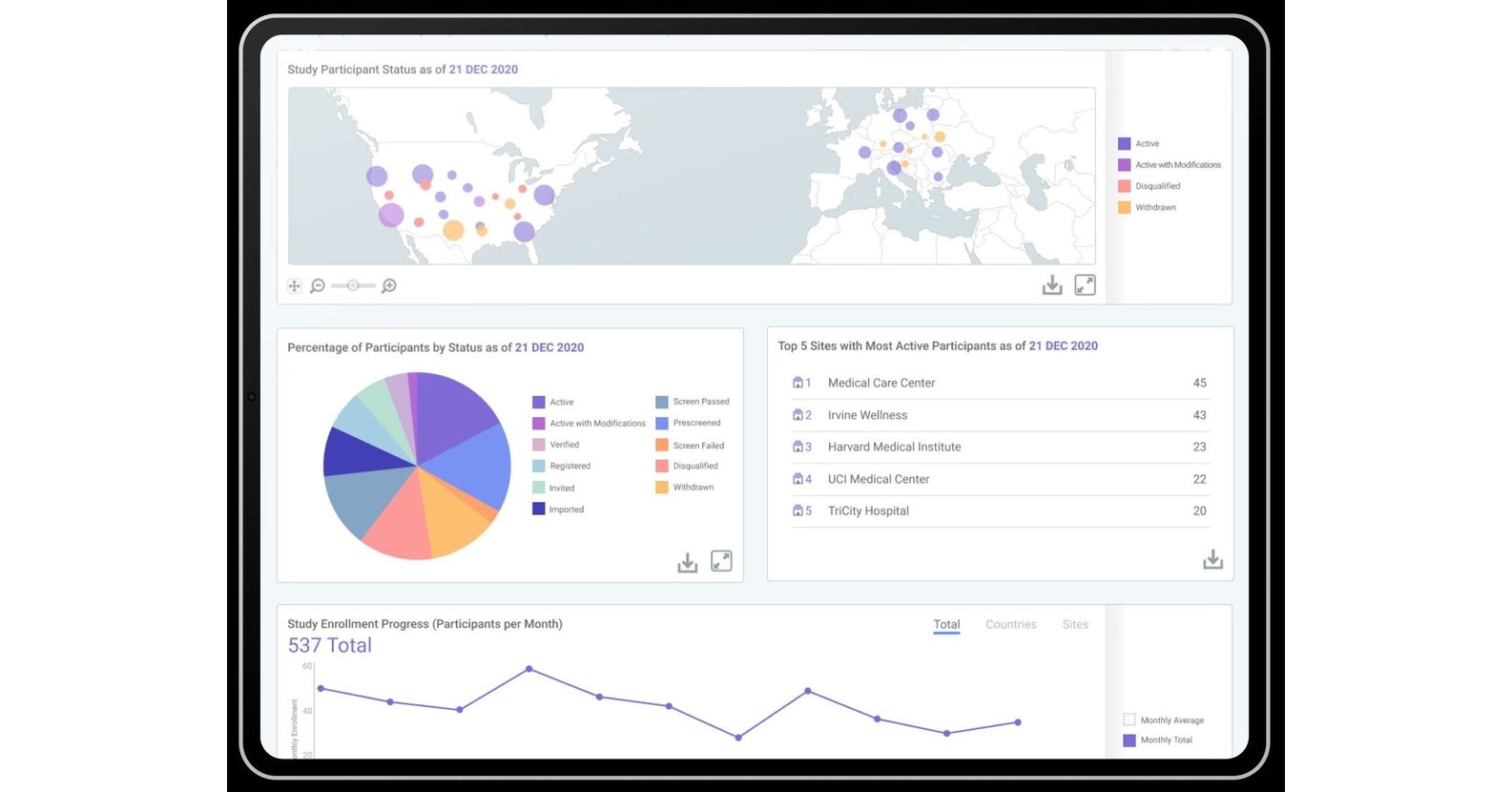Toggle the Monthly Total legend box

point(1129,740)
